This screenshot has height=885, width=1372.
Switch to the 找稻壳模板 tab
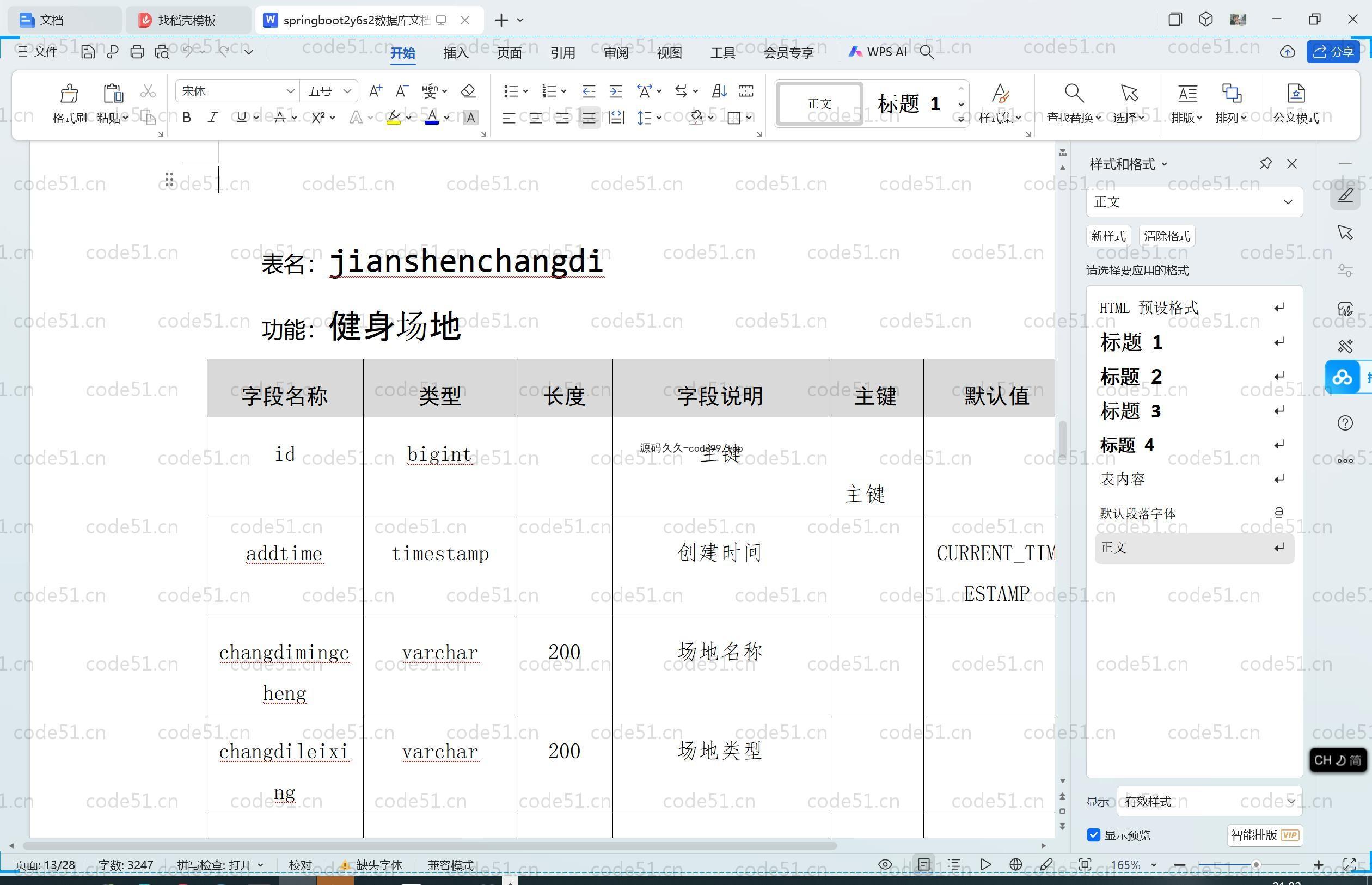tap(187, 20)
